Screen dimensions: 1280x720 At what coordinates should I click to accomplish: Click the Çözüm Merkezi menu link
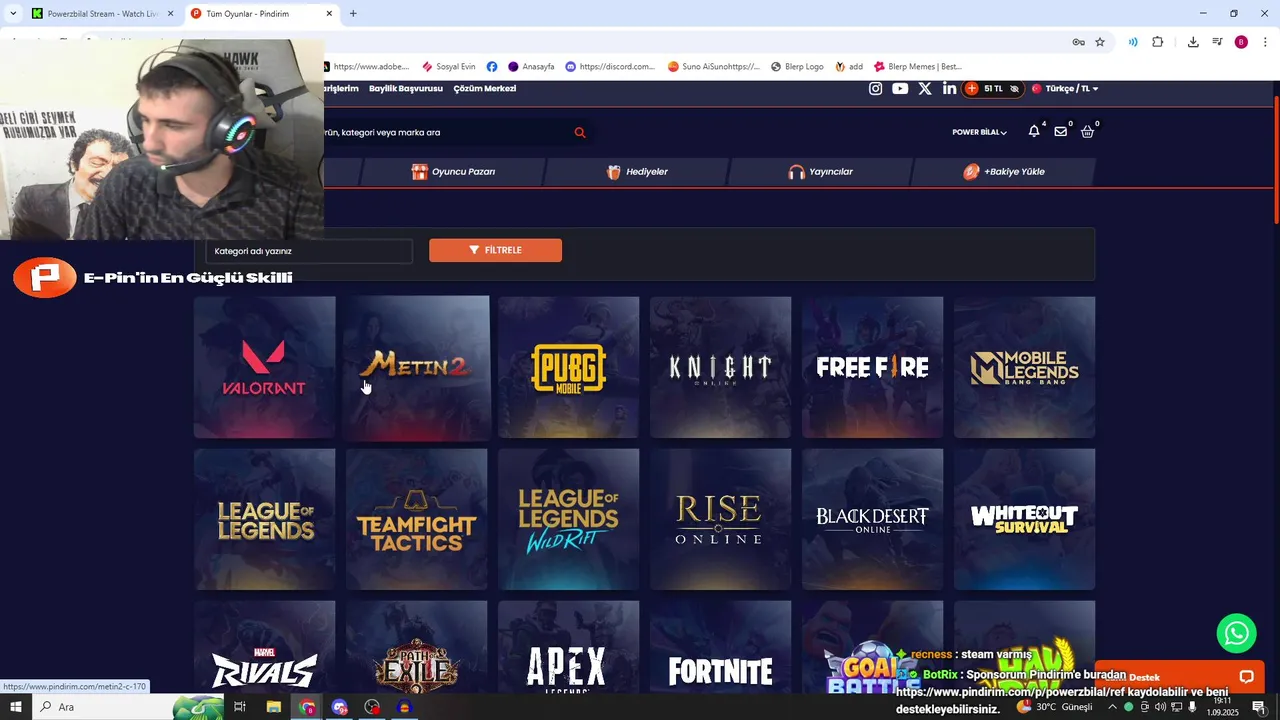(x=485, y=89)
